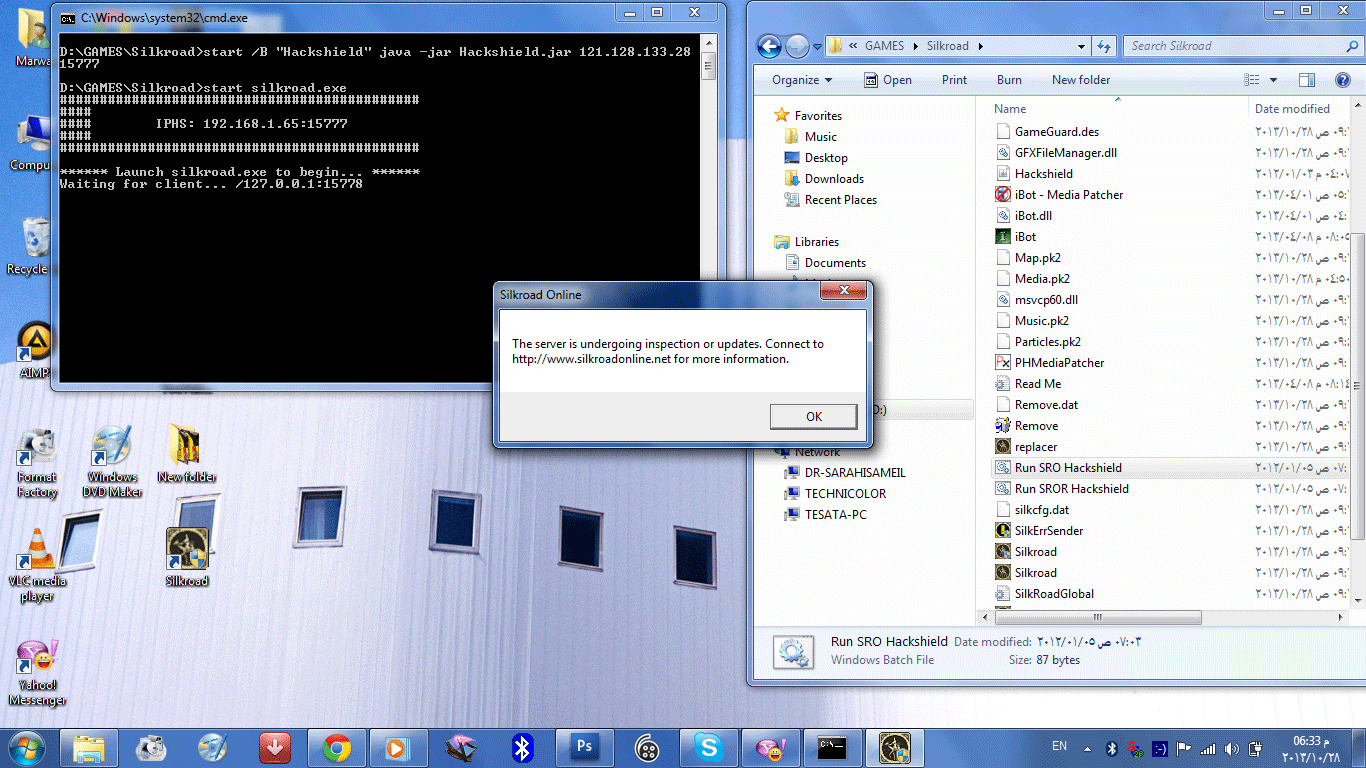Viewport: 1366px width, 768px height.
Task: Select the SilkErrSender file in Explorer
Action: (x=1040, y=530)
